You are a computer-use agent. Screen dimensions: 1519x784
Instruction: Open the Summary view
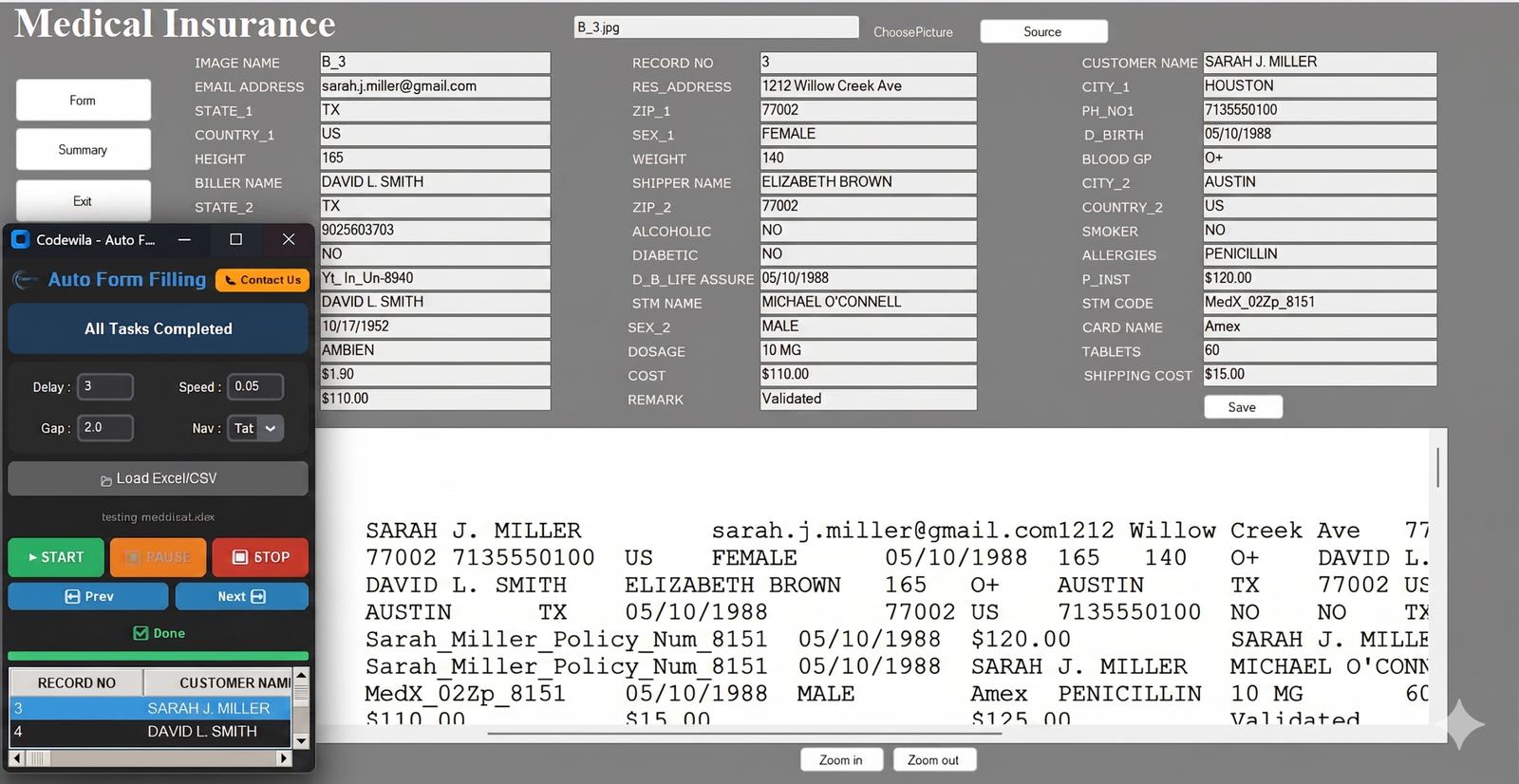[84, 150]
